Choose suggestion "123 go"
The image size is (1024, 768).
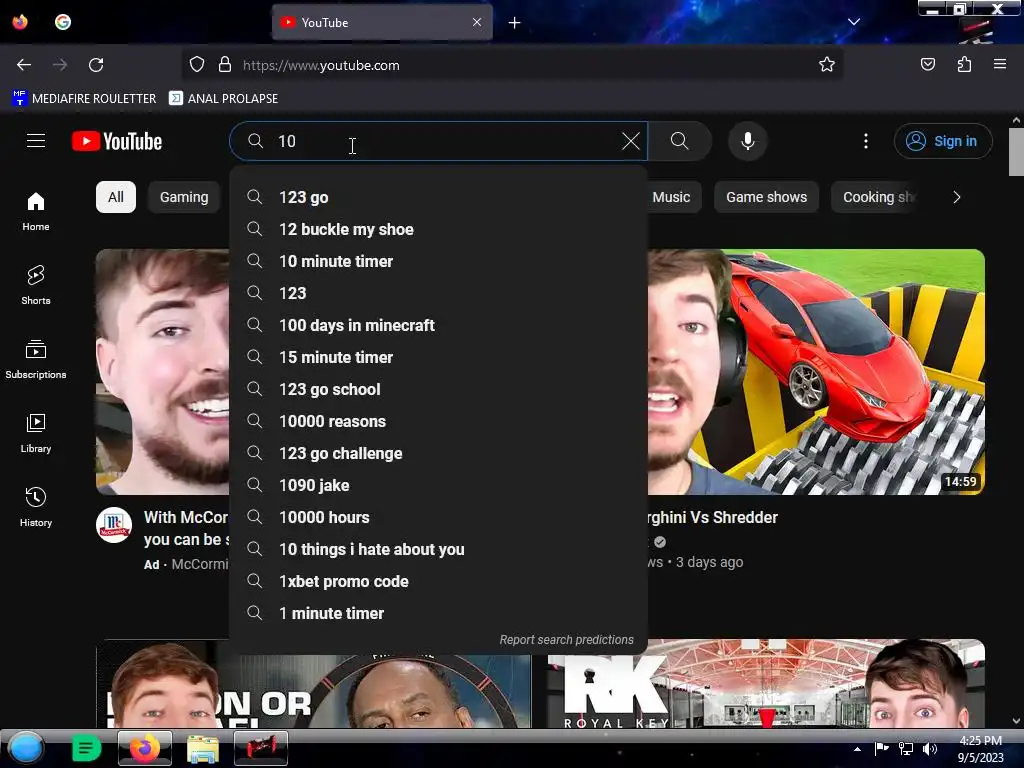click(x=438, y=197)
